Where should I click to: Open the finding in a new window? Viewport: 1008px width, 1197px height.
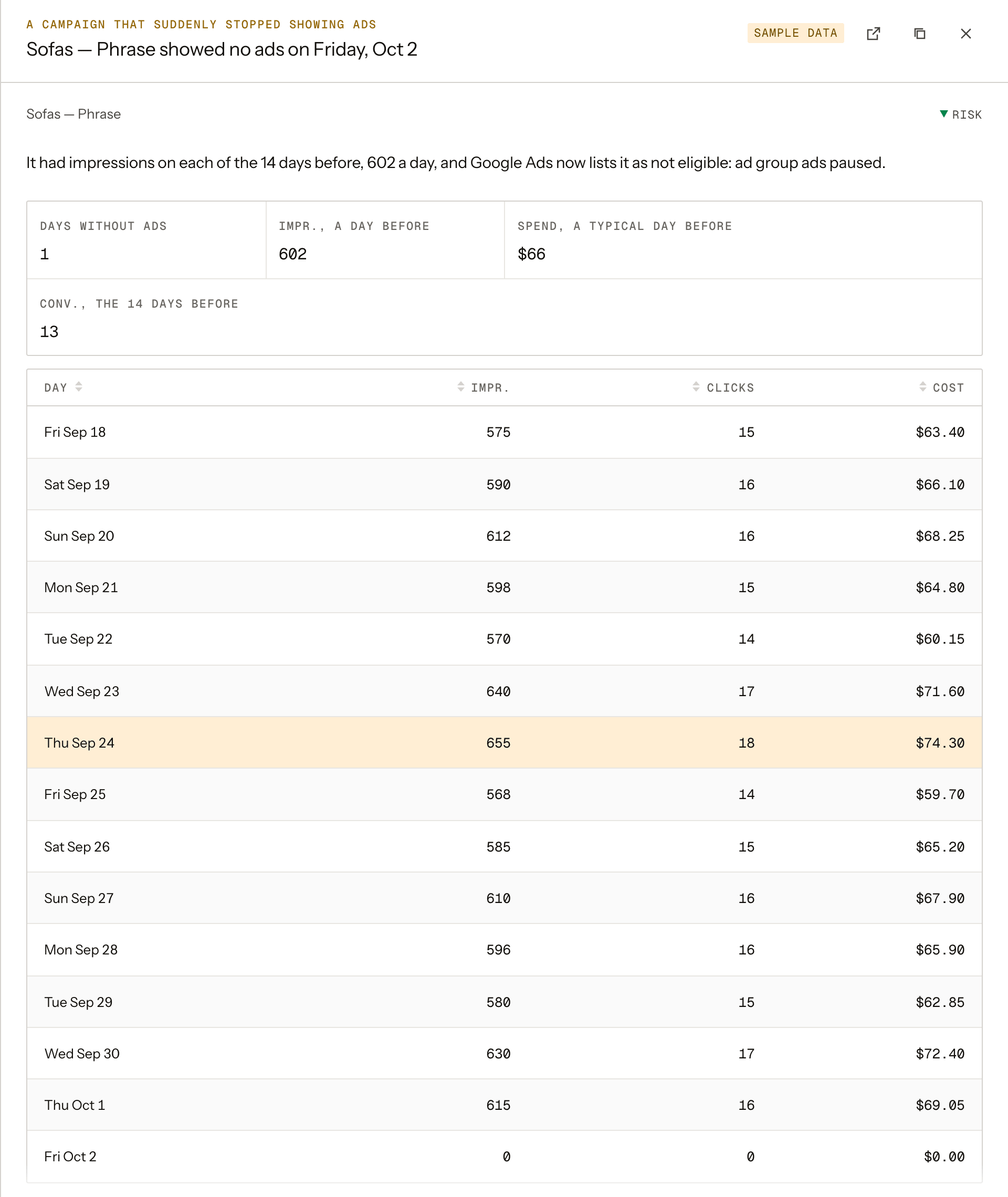click(873, 34)
